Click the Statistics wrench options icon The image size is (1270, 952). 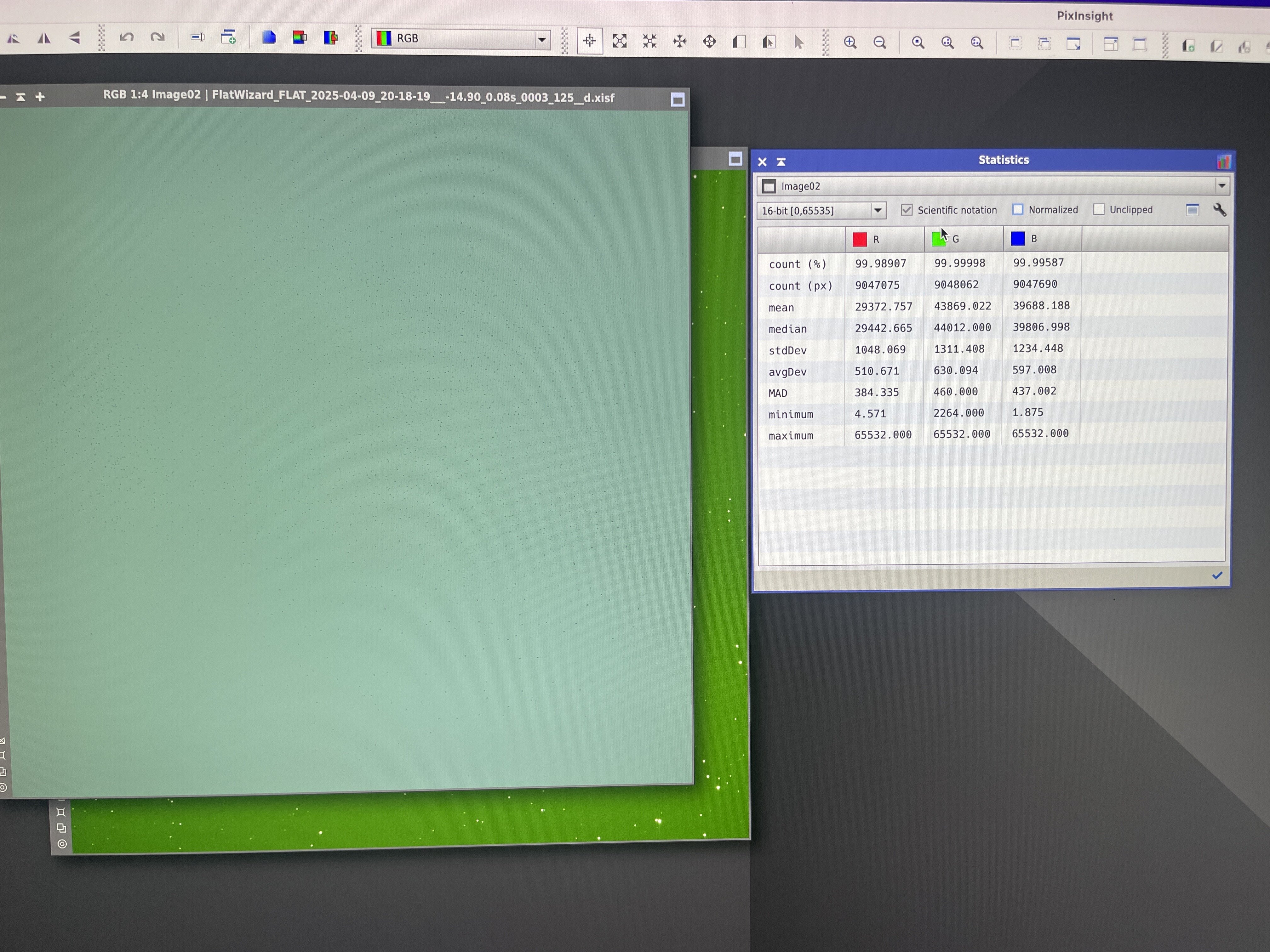pos(1220,210)
